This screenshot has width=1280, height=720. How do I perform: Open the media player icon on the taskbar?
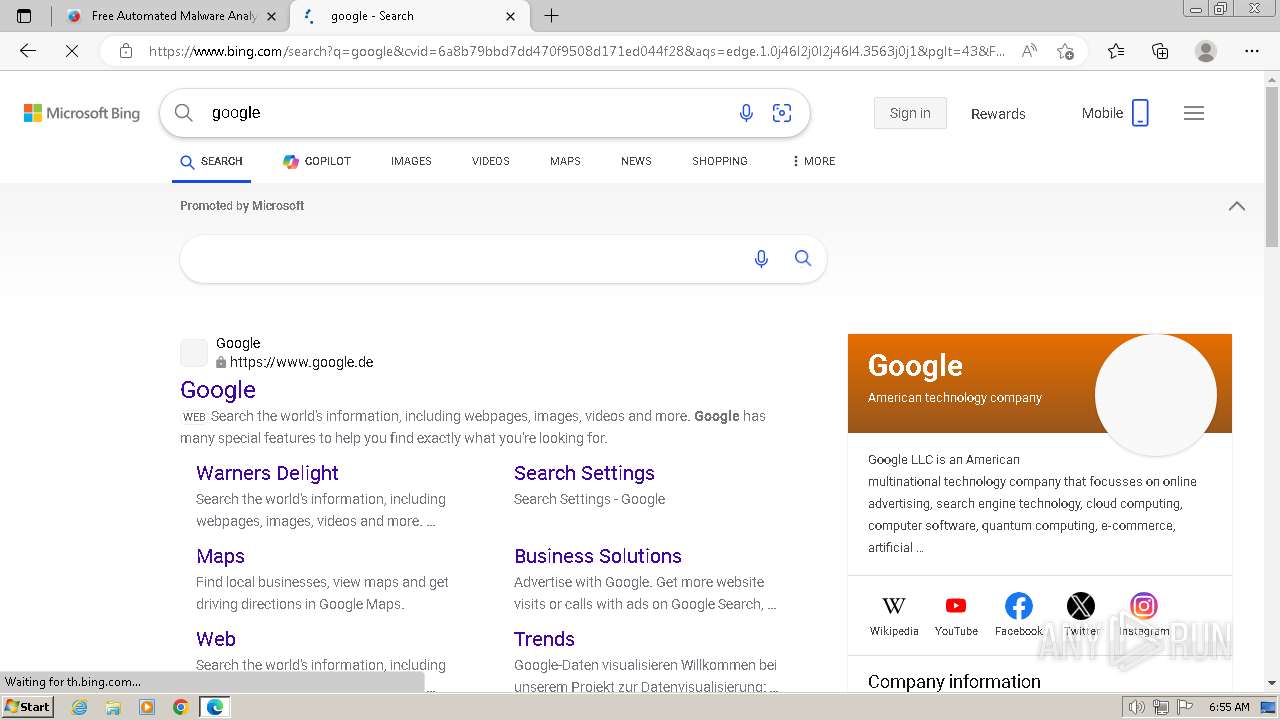click(147, 707)
